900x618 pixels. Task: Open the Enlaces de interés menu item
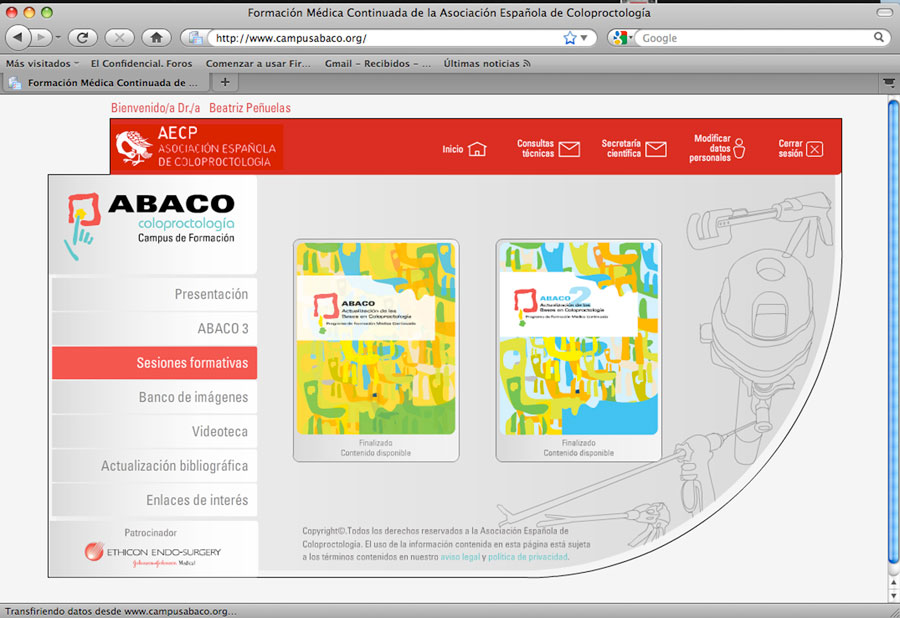[x=154, y=500]
